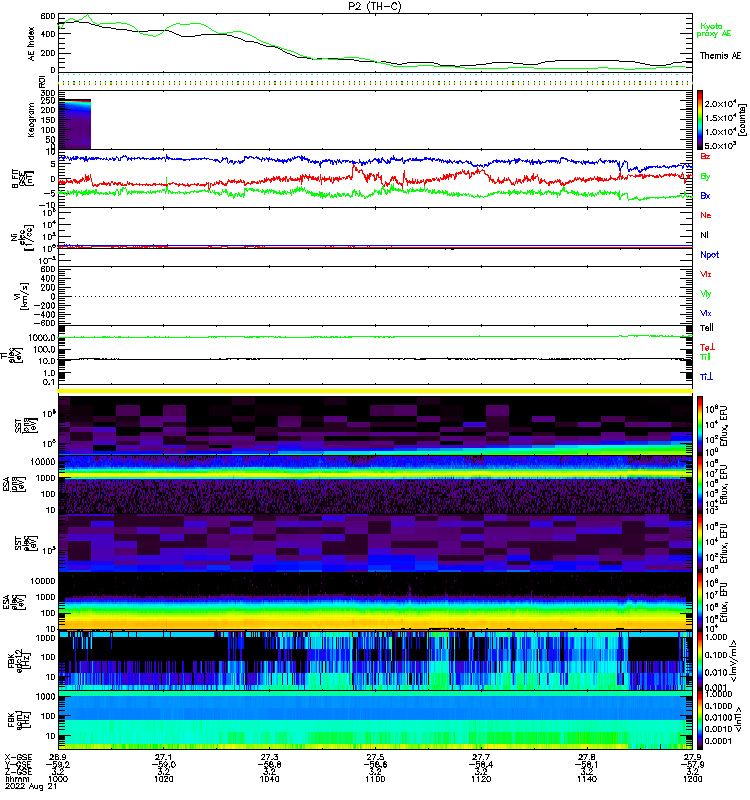
Task: Click the 1140 time label
Action: [x=587, y=779]
